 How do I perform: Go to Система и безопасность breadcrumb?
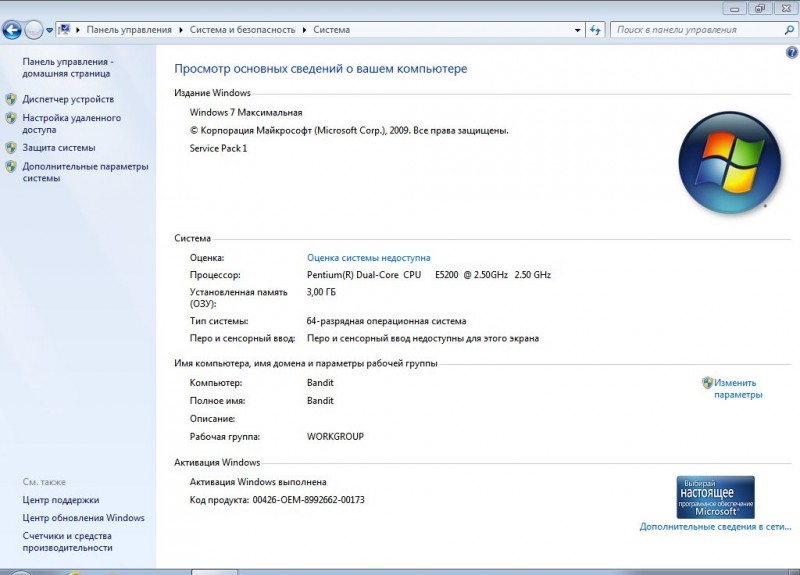[242, 30]
